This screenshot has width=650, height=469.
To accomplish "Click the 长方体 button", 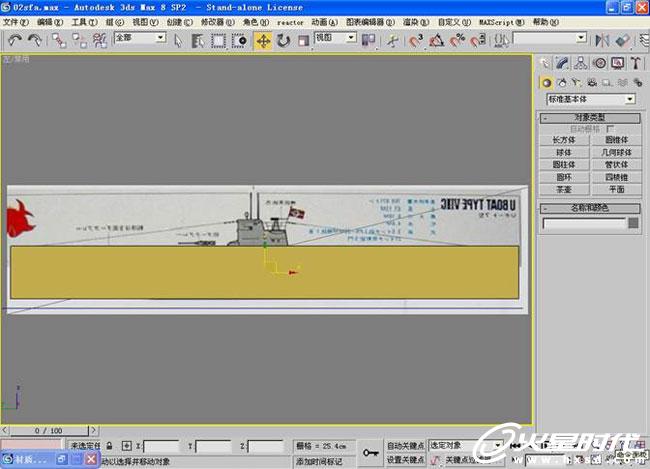I will click(564, 140).
